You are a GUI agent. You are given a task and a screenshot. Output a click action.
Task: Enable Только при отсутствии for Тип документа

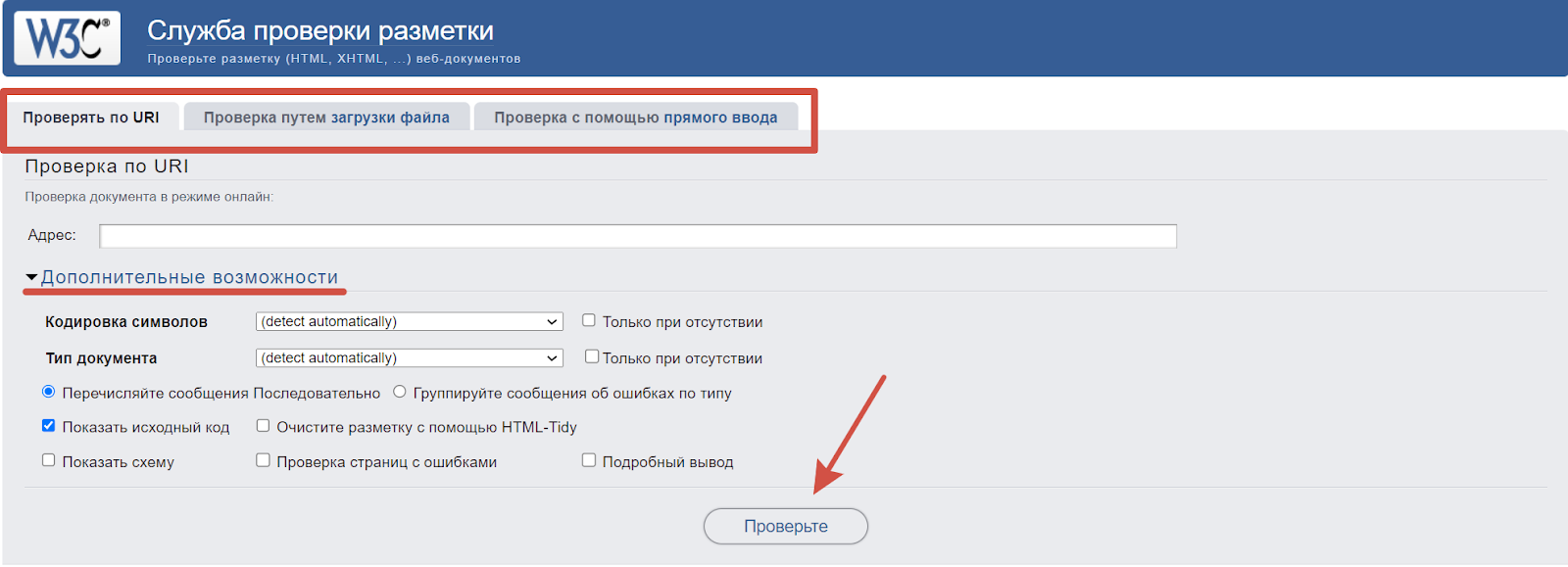point(592,356)
